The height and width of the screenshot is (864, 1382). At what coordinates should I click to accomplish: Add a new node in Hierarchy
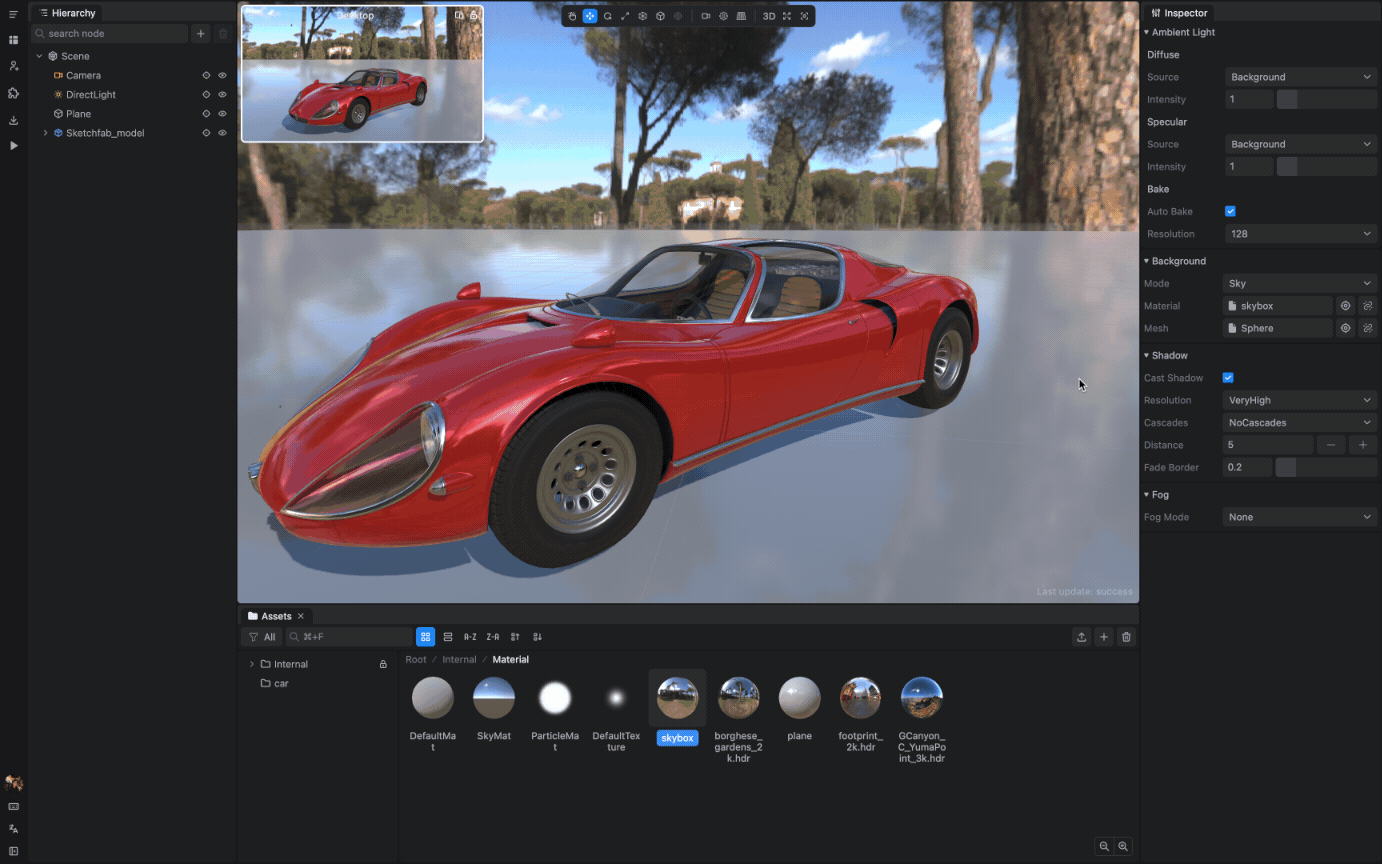click(x=201, y=33)
